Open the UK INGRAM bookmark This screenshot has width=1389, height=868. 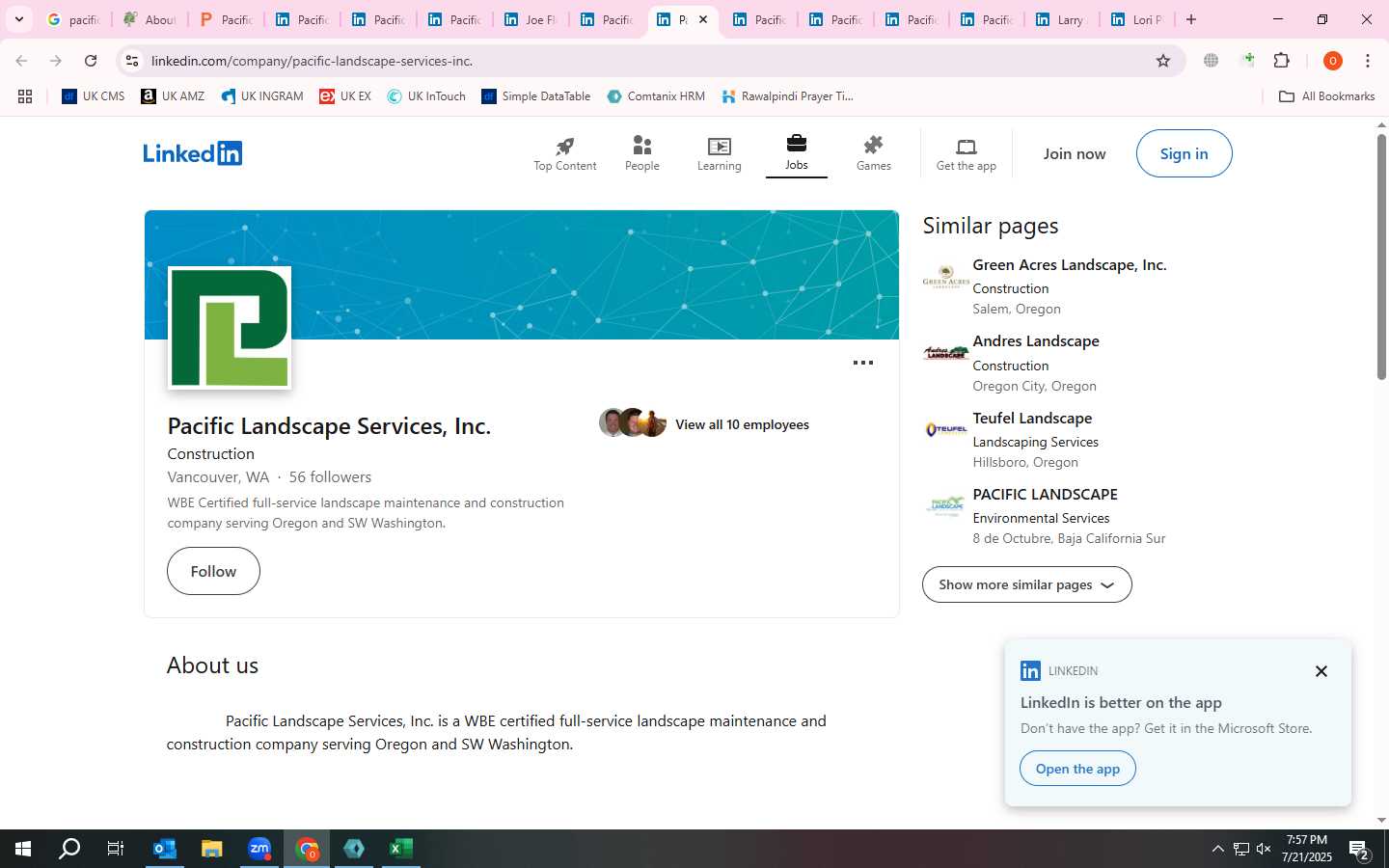point(262,96)
